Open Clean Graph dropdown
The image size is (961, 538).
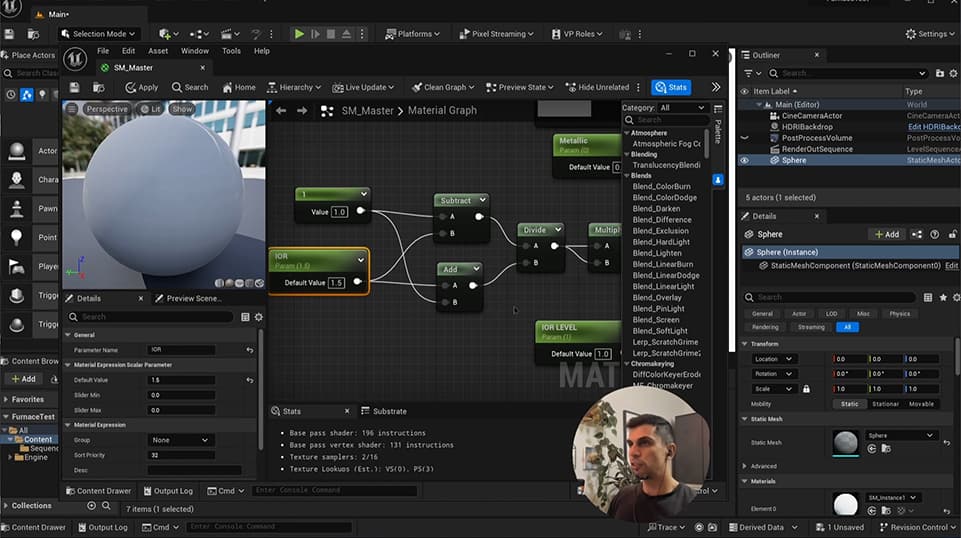tap(443, 87)
